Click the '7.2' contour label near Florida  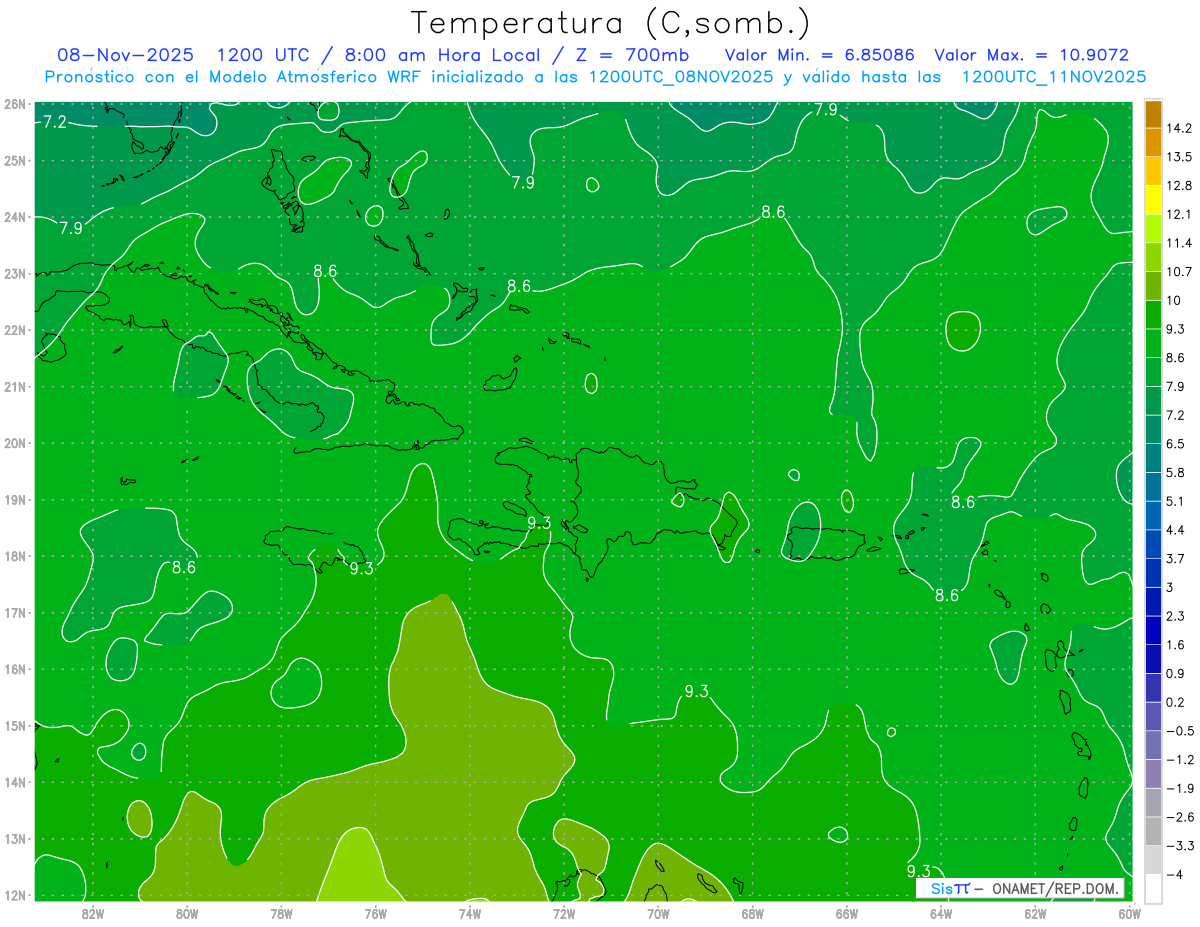pyautogui.click(x=55, y=122)
